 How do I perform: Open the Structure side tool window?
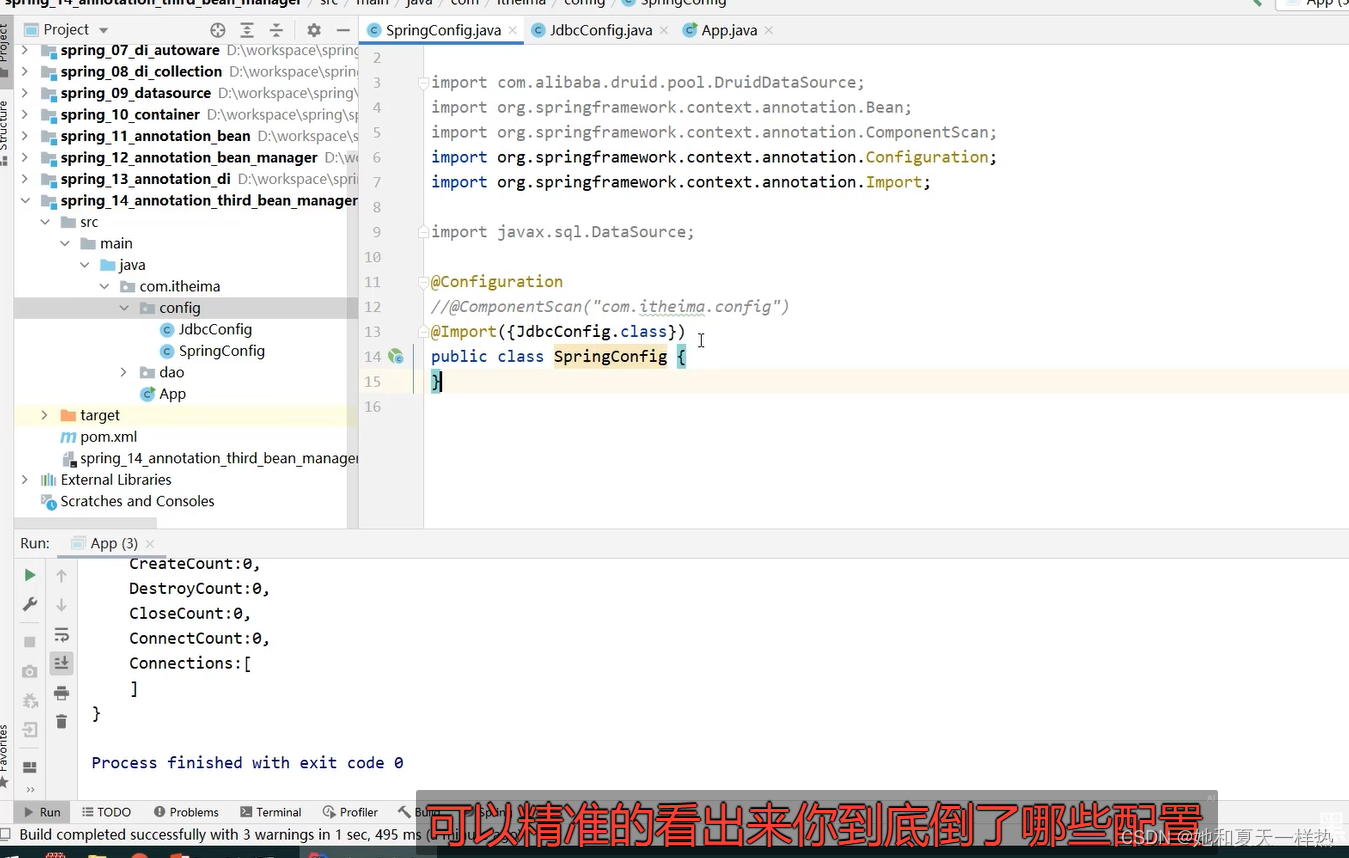pyautogui.click(x=5, y=132)
